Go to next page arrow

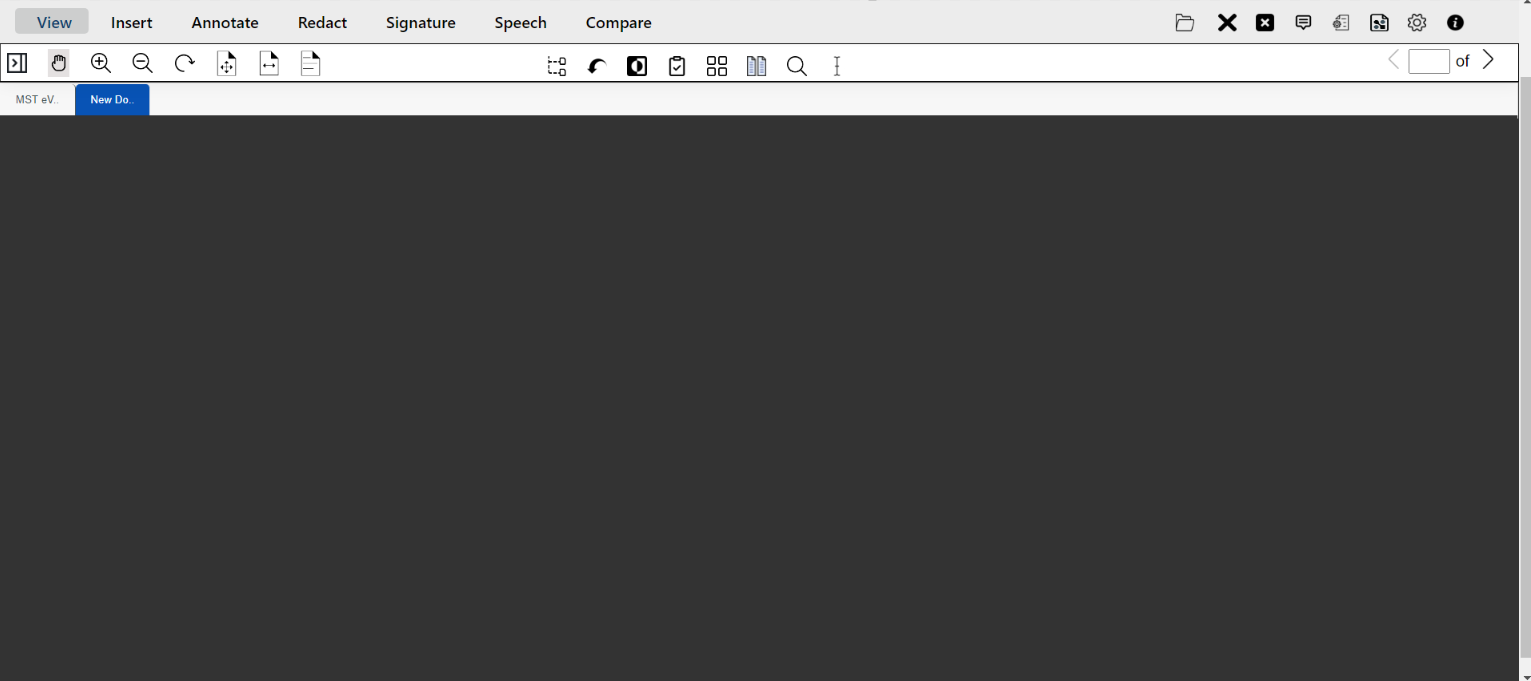tap(1488, 60)
